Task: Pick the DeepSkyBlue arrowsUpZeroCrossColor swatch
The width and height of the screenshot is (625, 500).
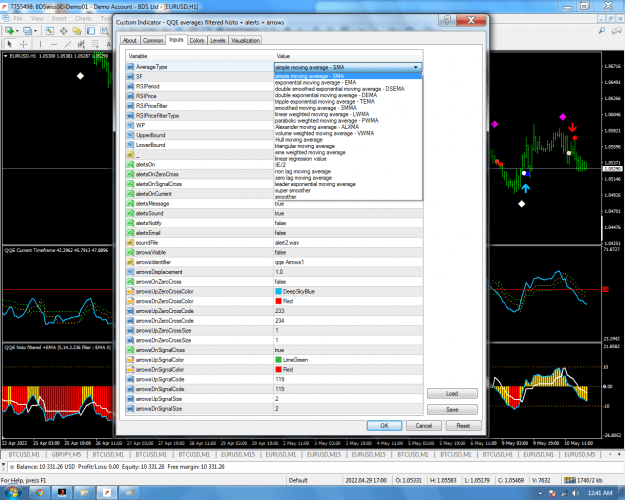Action: pos(278,291)
